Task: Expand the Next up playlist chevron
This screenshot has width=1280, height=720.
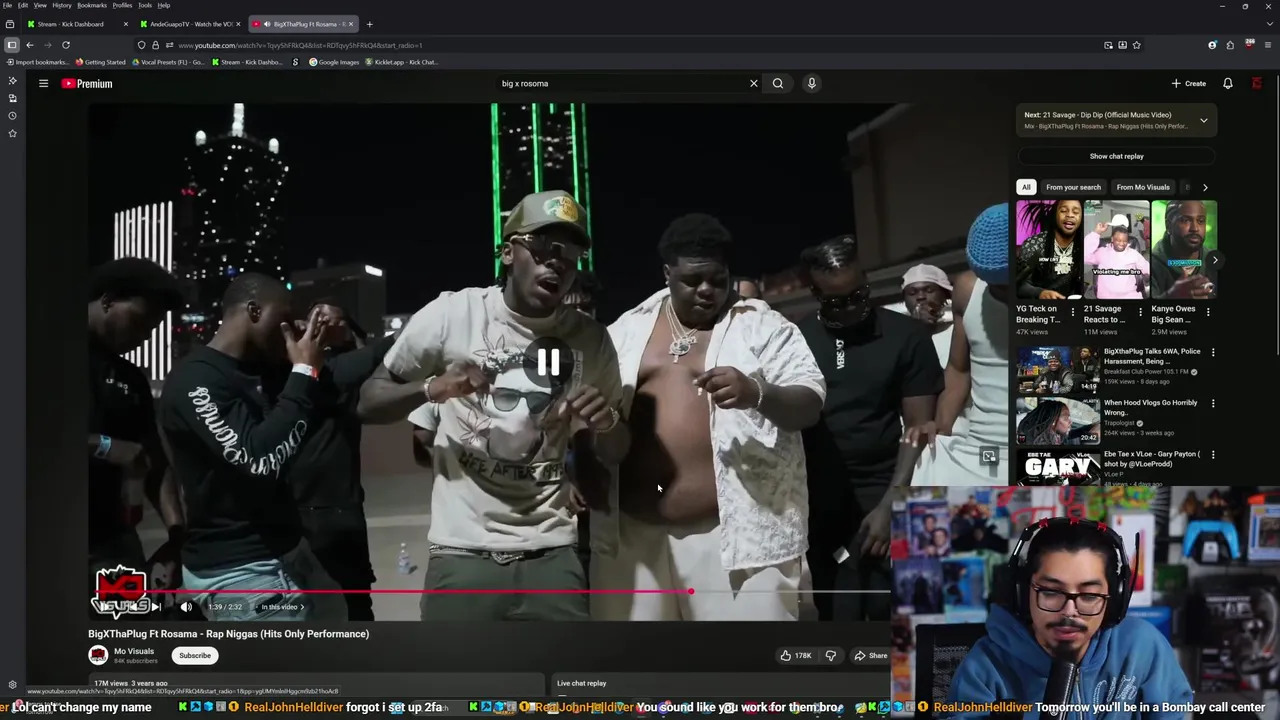Action: click(x=1204, y=120)
